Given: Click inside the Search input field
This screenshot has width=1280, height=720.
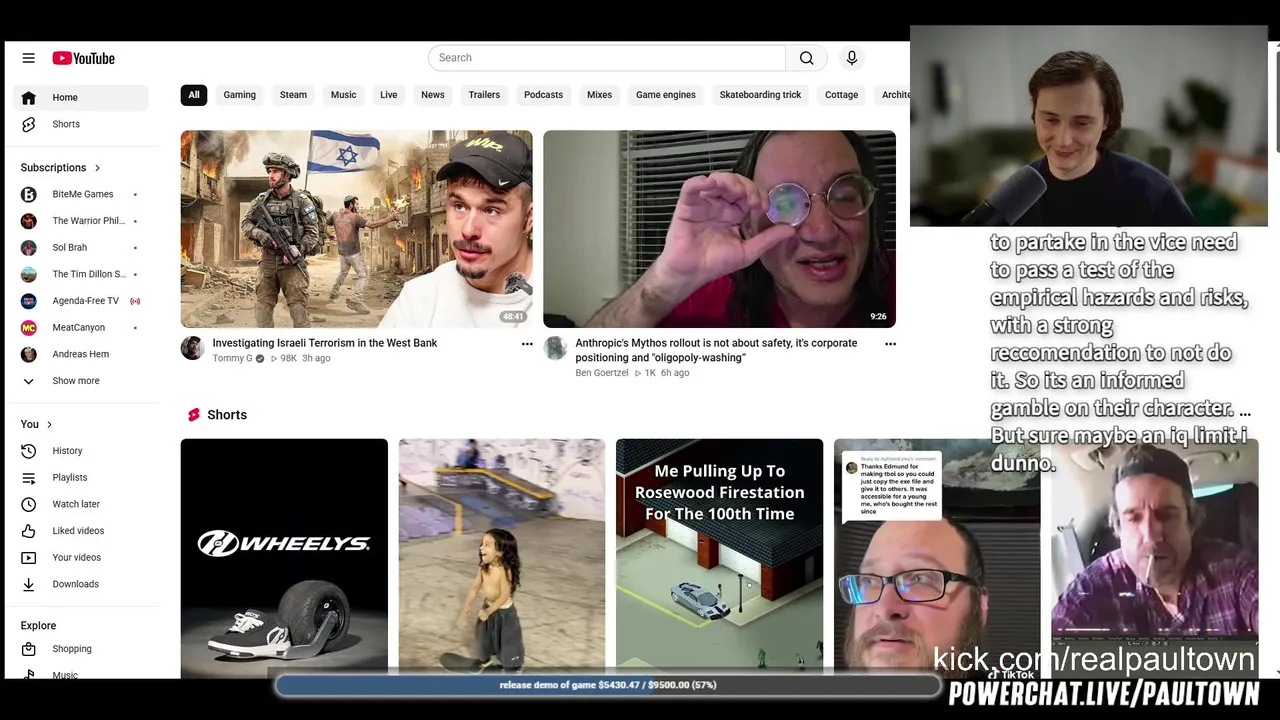Looking at the screenshot, I should coord(607,58).
